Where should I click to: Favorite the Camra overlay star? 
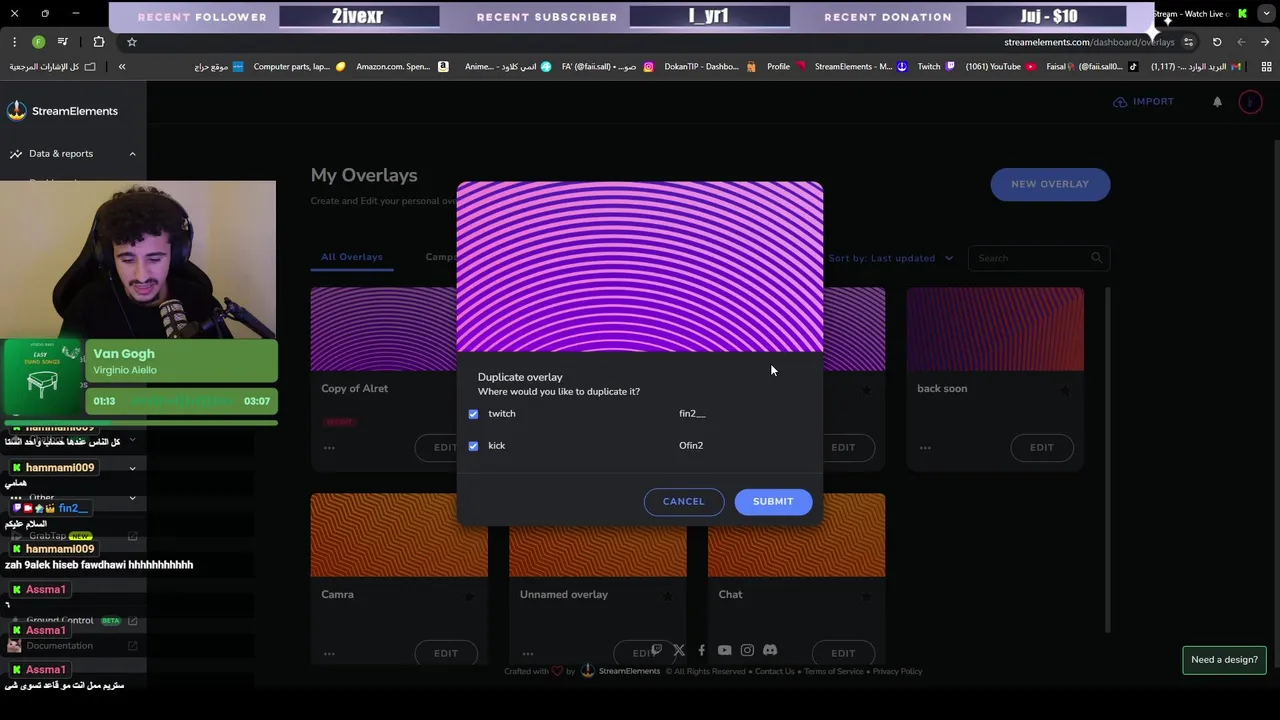tap(469, 596)
